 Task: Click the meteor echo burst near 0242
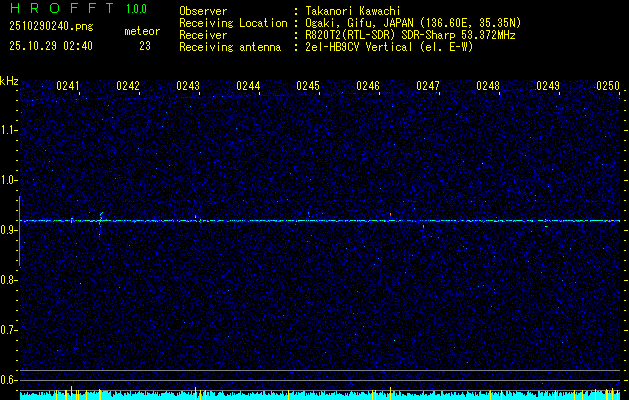(x=101, y=218)
